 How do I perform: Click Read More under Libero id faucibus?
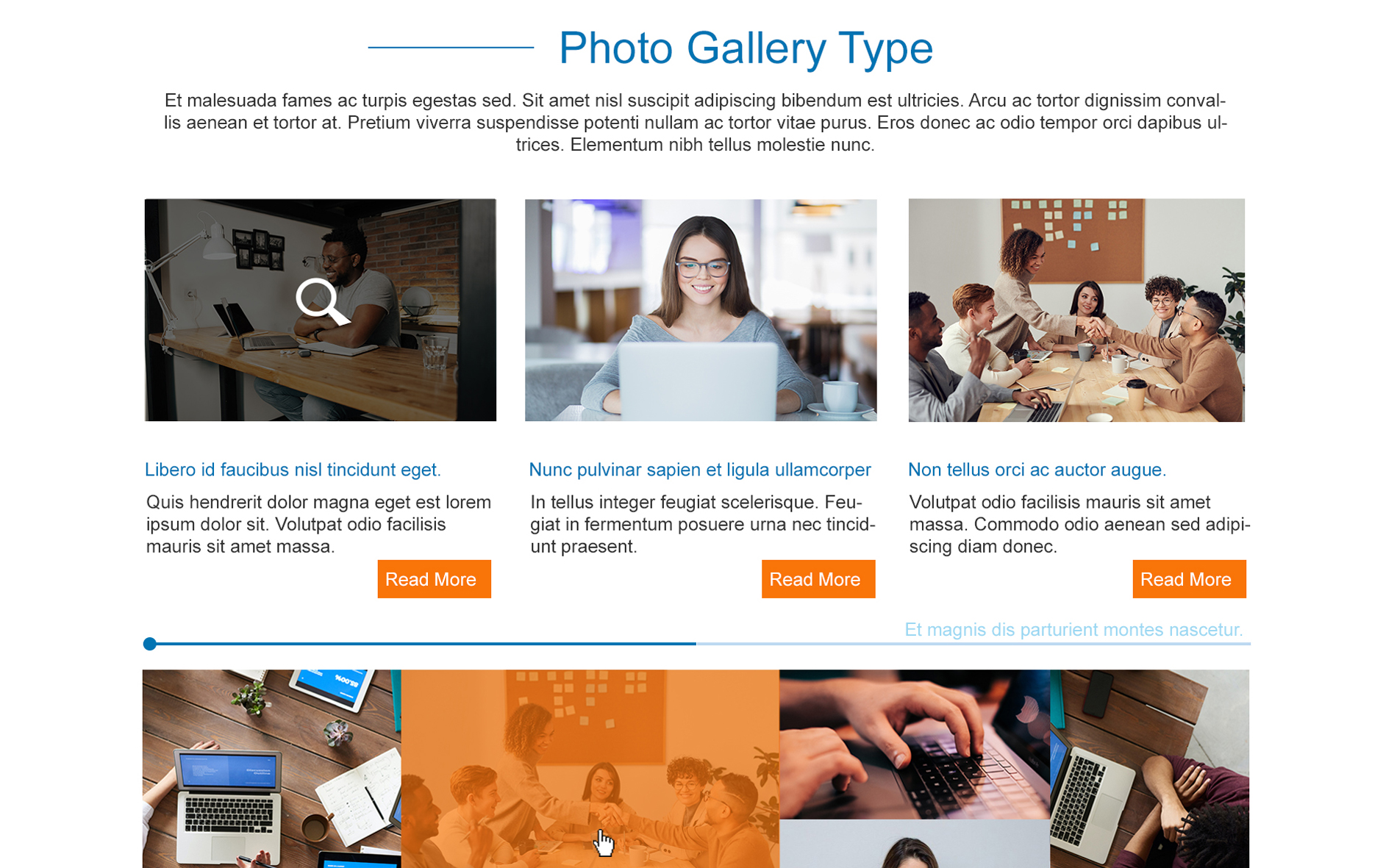[x=435, y=579]
